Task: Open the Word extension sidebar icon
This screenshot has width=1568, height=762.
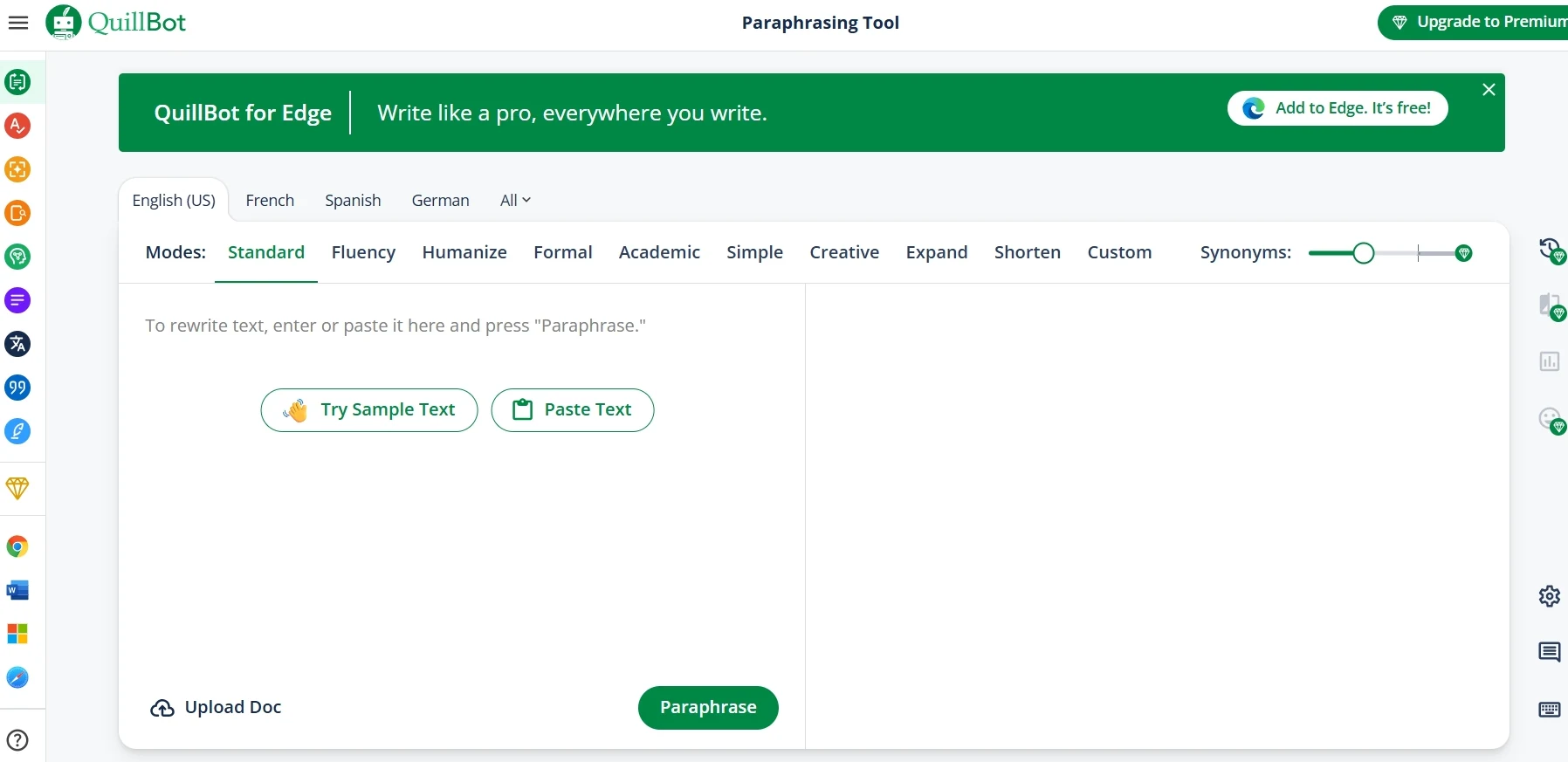Action: tap(17, 591)
